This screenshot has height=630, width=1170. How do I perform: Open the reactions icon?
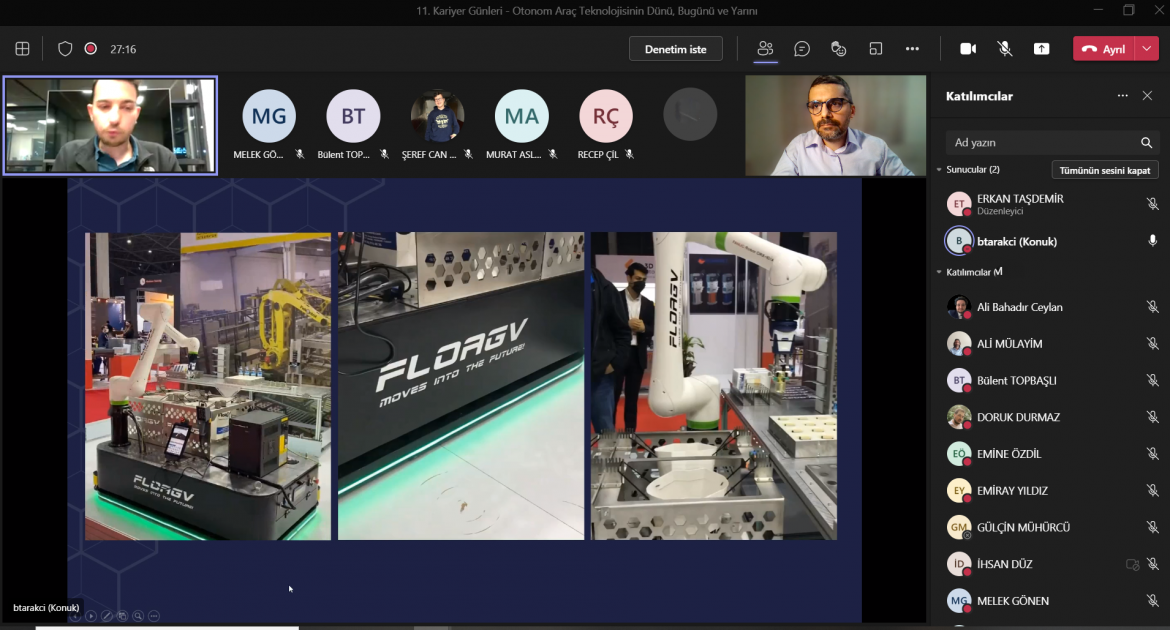(x=839, y=49)
